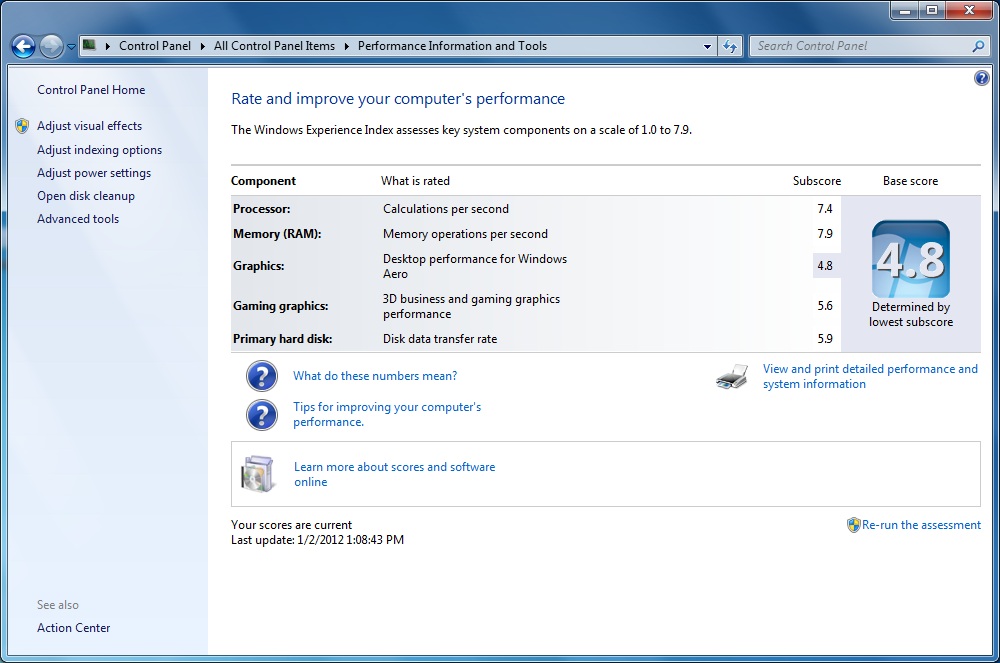Open Tips for improving your computer's performance
This screenshot has height=663, width=1000.
387,414
